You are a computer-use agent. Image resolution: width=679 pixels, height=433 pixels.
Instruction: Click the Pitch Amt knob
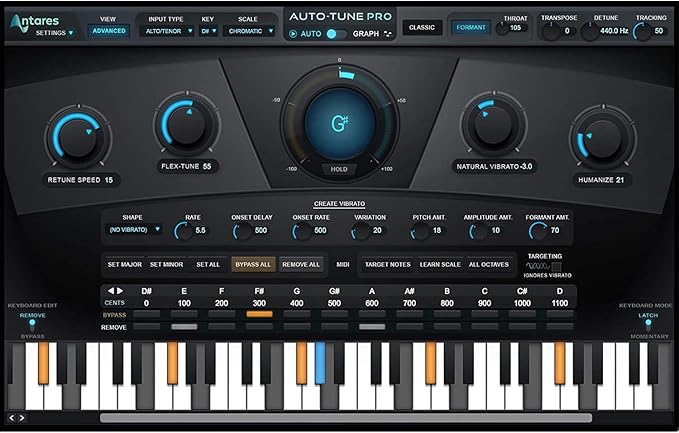coord(420,231)
